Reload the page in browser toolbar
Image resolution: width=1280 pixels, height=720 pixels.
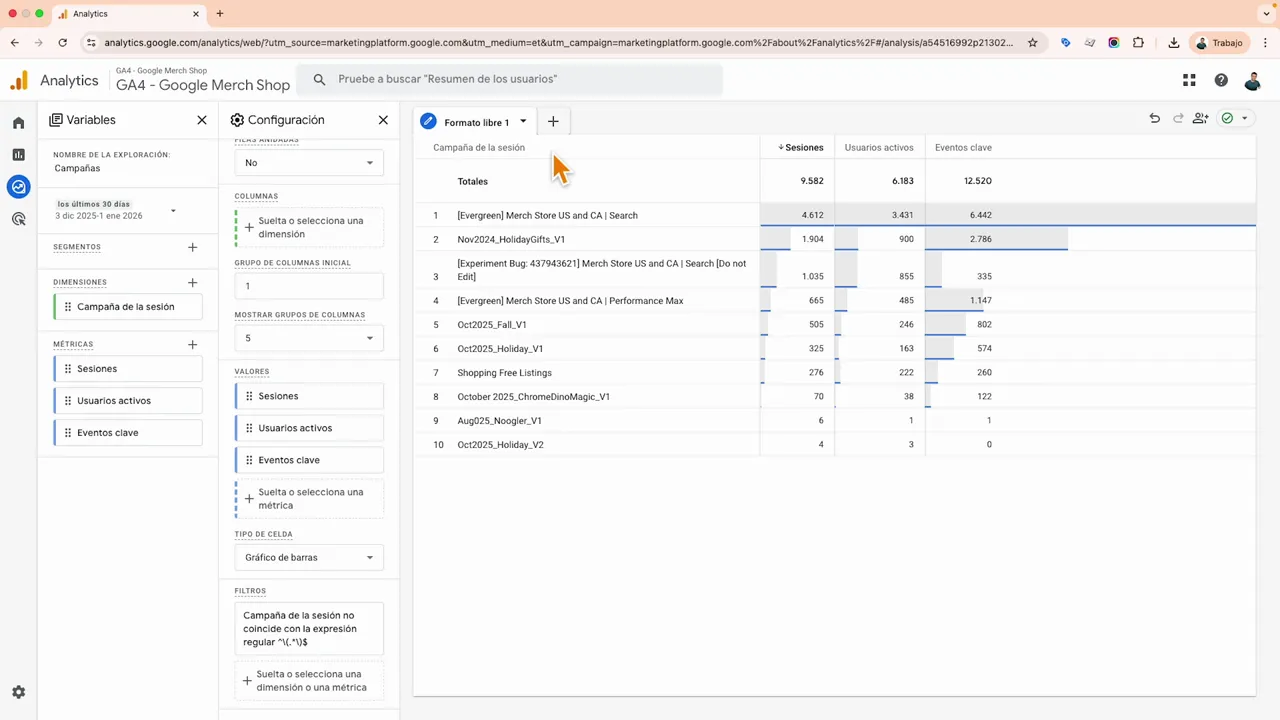63,43
